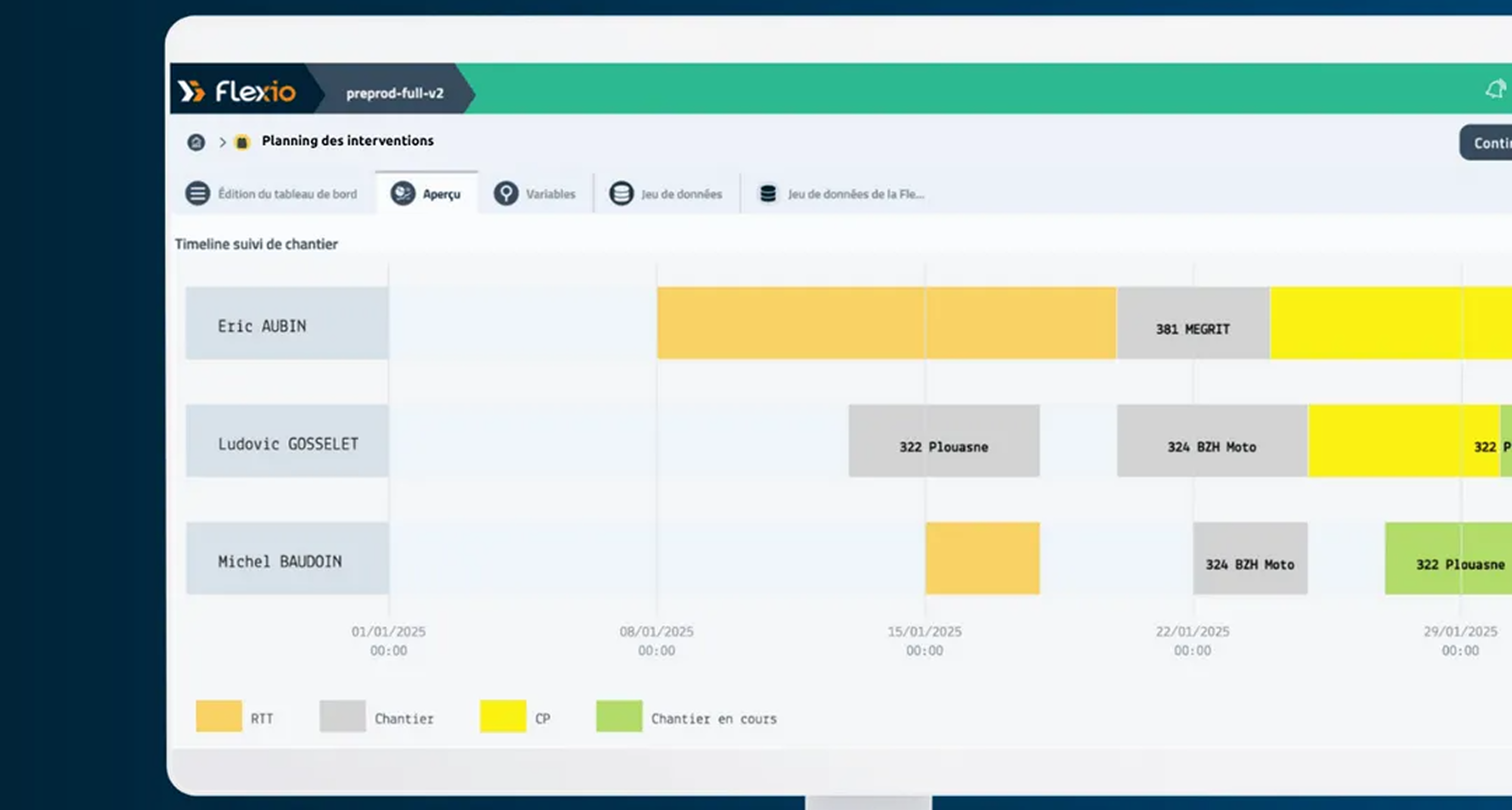
Task: Click the RTT orange legend swatch
Action: pyautogui.click(x=219, y=716)
